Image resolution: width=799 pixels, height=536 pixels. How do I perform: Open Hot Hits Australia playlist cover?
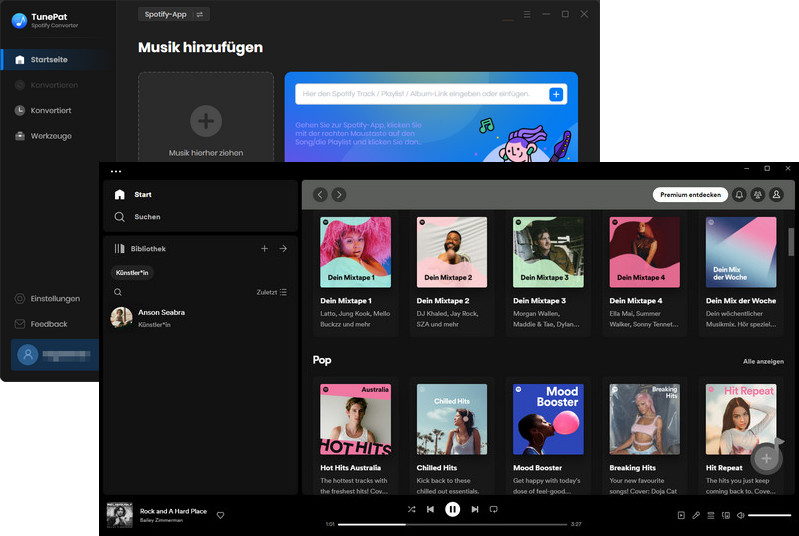point(356,419)
